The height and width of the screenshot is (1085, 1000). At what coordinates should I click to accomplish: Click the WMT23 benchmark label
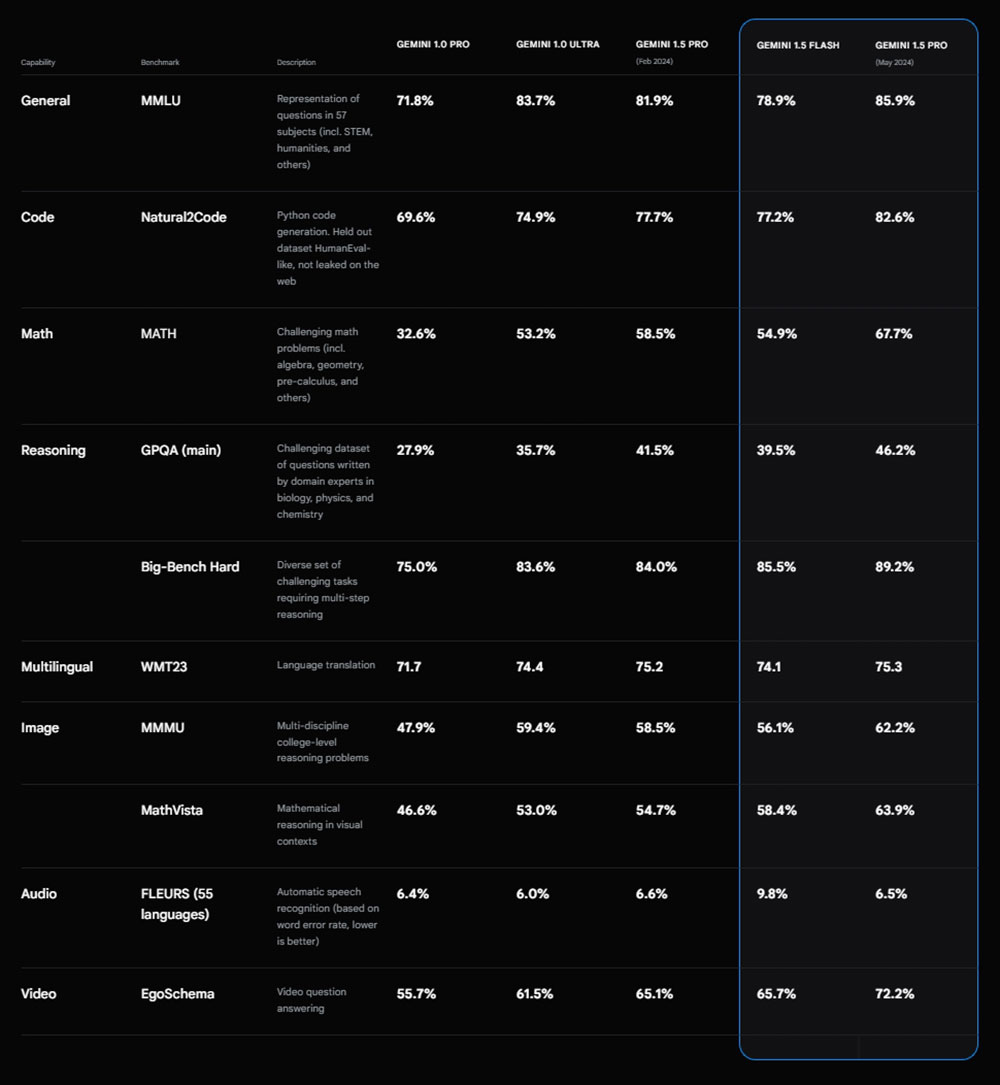pos(166,667)
